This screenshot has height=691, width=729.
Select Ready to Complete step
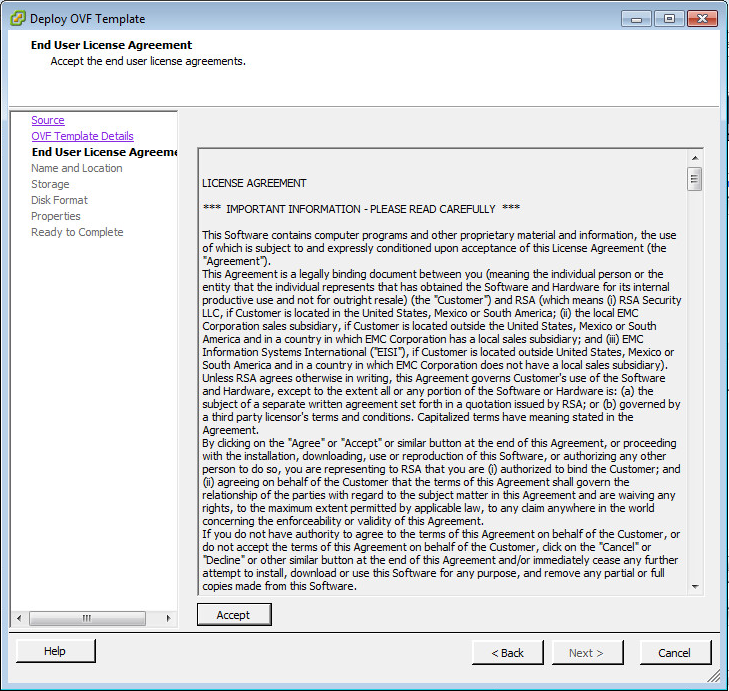click(77, 232)
